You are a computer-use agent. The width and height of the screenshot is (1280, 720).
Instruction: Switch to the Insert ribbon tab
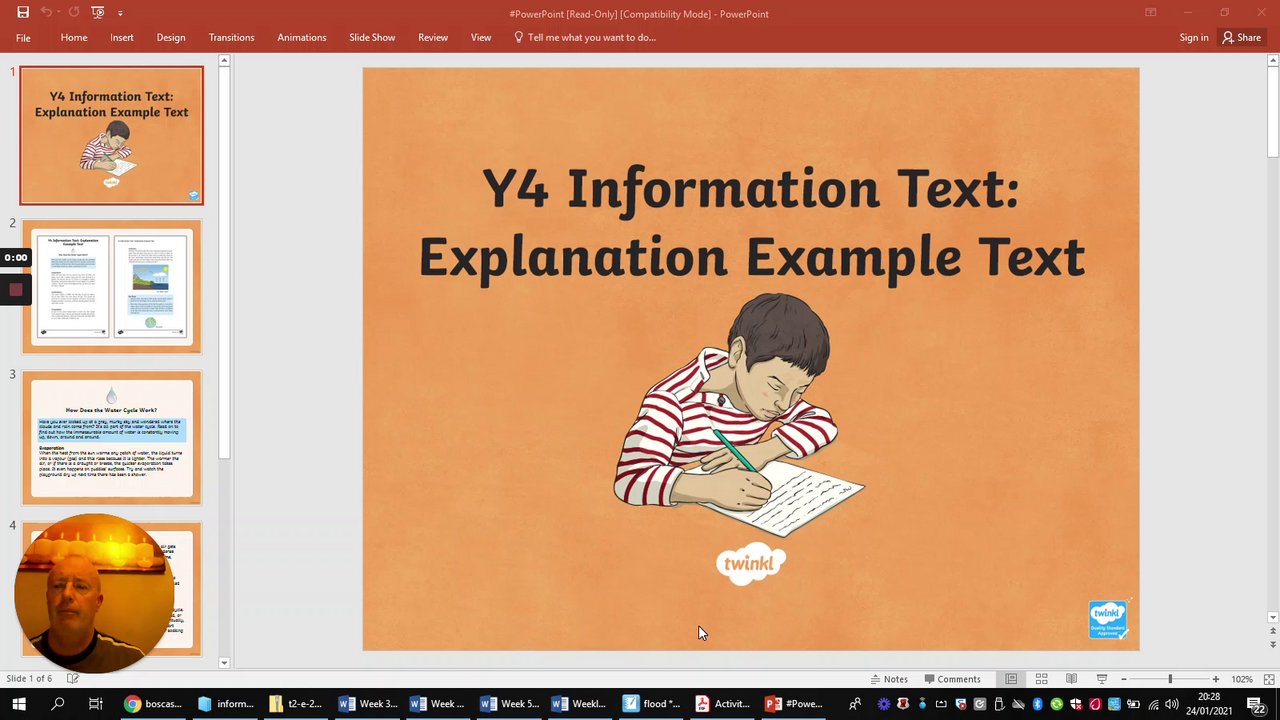pos(122,37)
